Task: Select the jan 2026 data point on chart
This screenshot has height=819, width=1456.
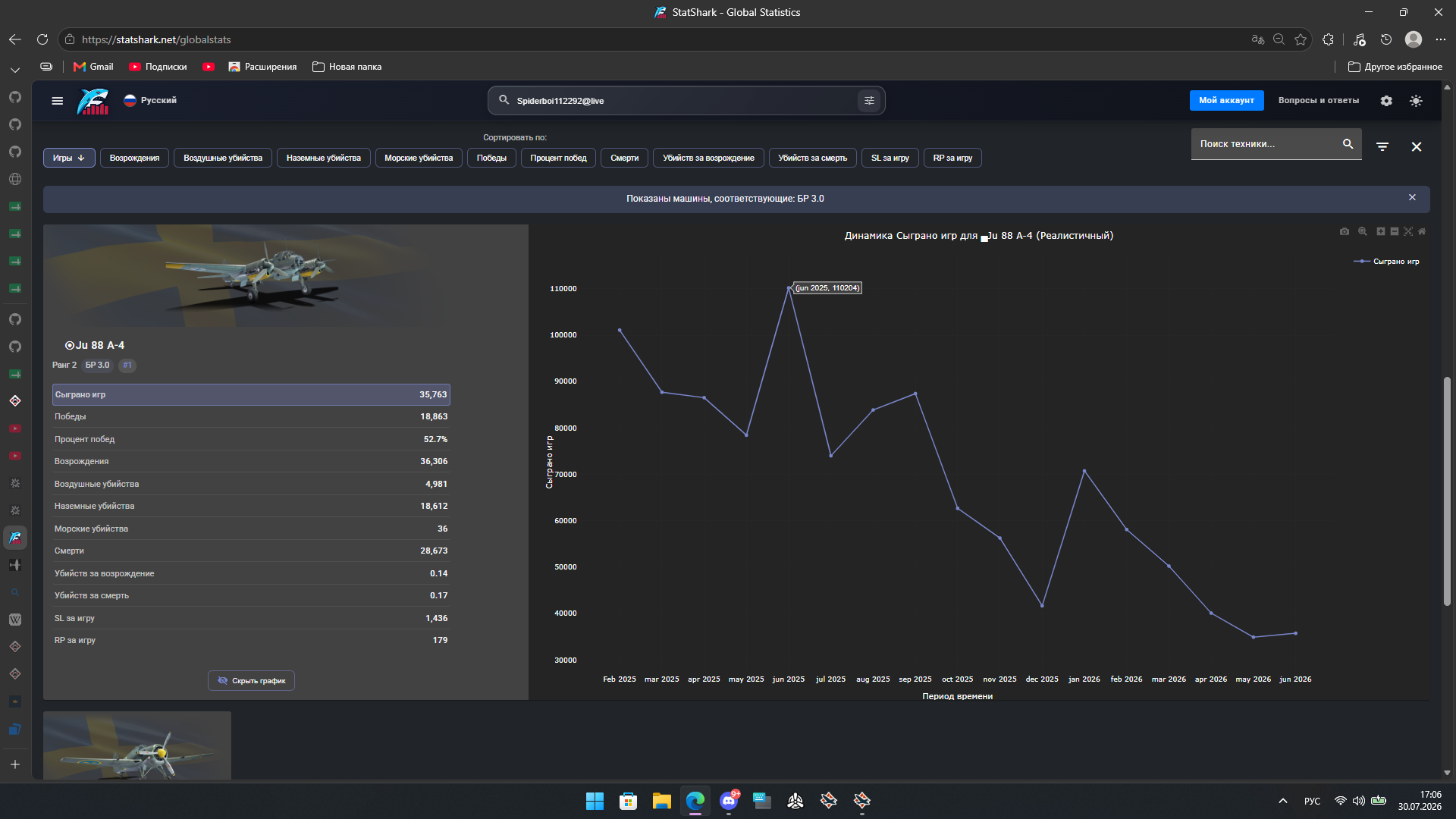Action: click(1084, 471)
